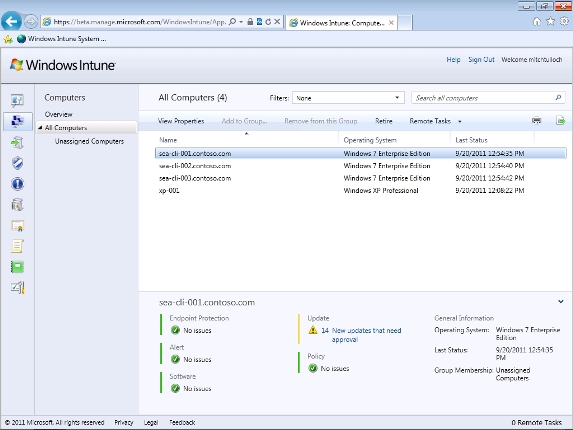Open the Policy workspace icon

(x=17, y=246)
